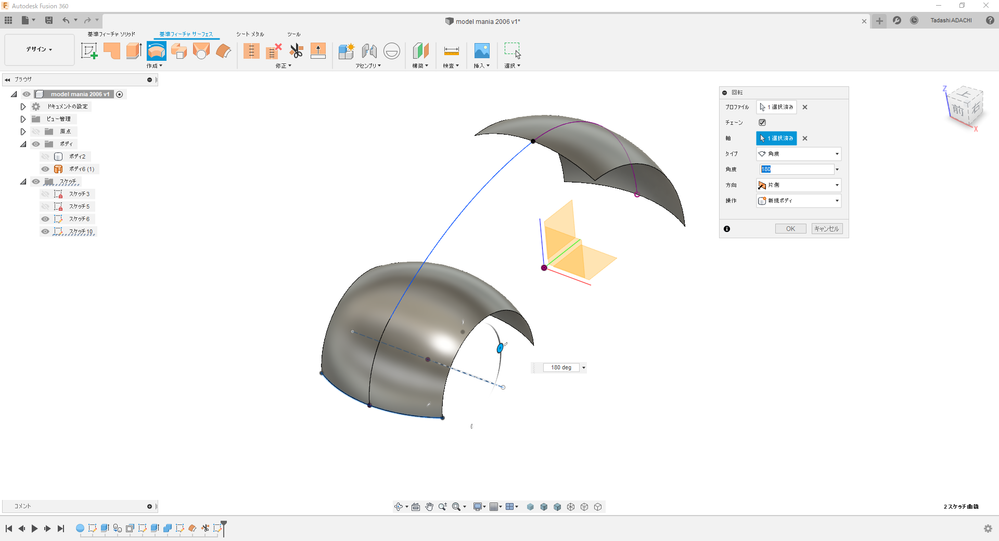Open the Design workspace dropdown

[39, 50]
